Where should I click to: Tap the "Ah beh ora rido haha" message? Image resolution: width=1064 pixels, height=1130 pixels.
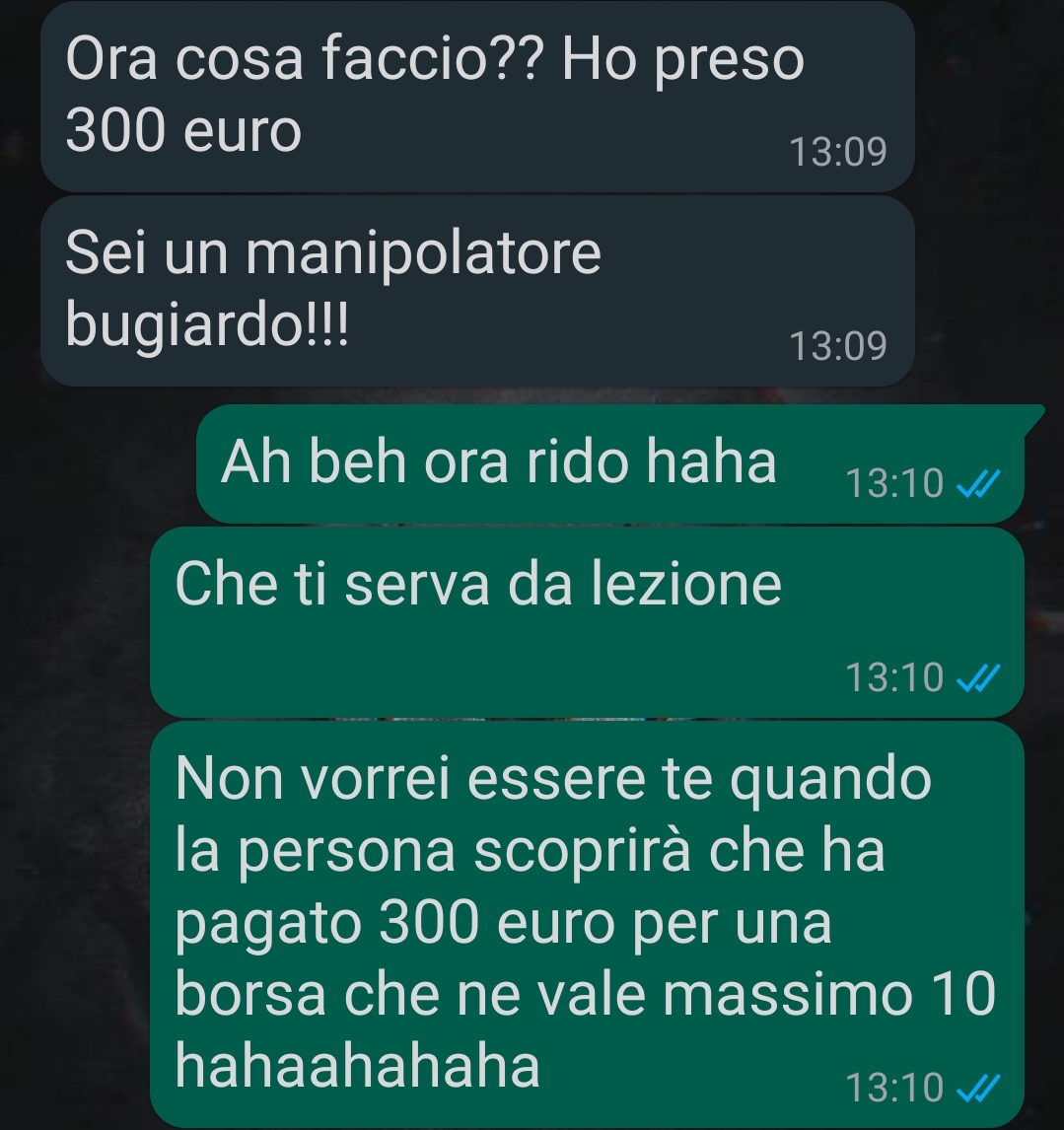[x=609, y=463]
